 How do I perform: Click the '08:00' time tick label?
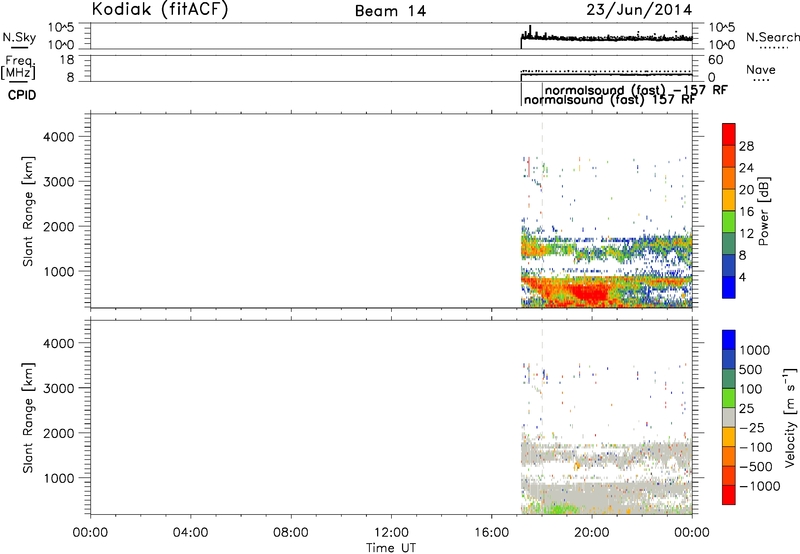coord(291,533)
